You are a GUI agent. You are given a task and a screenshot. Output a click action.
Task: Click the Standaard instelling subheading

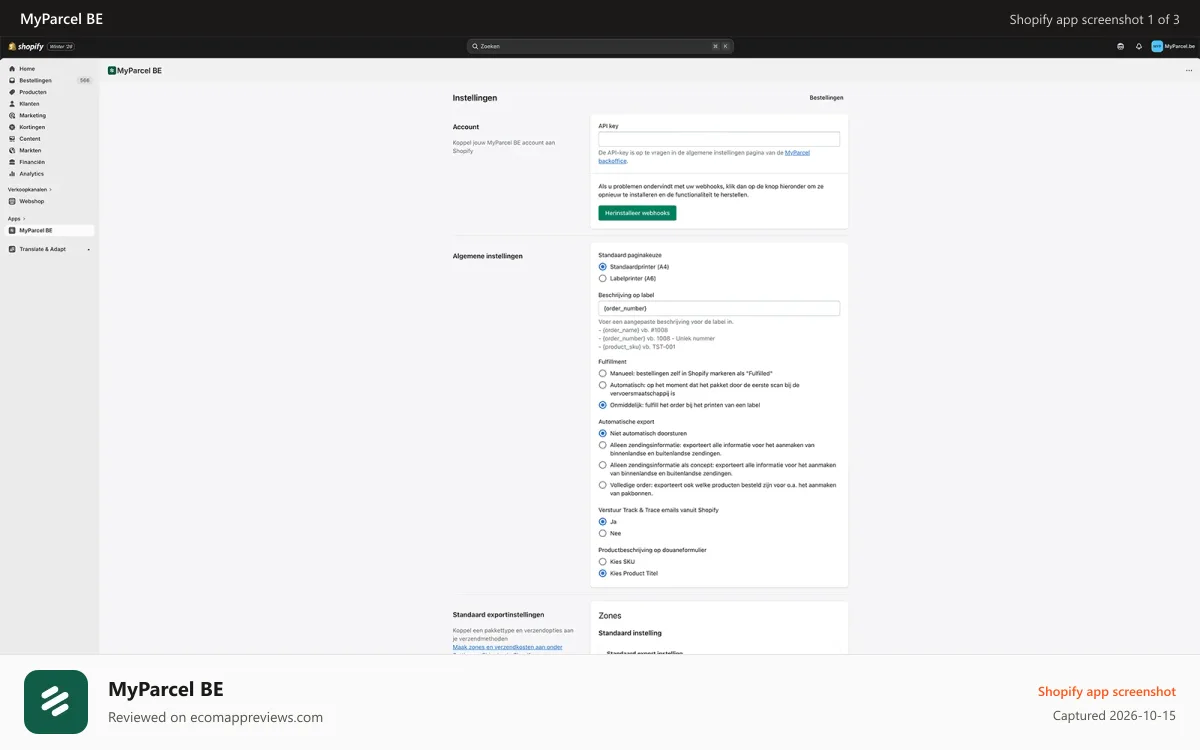tap(630, 633)
